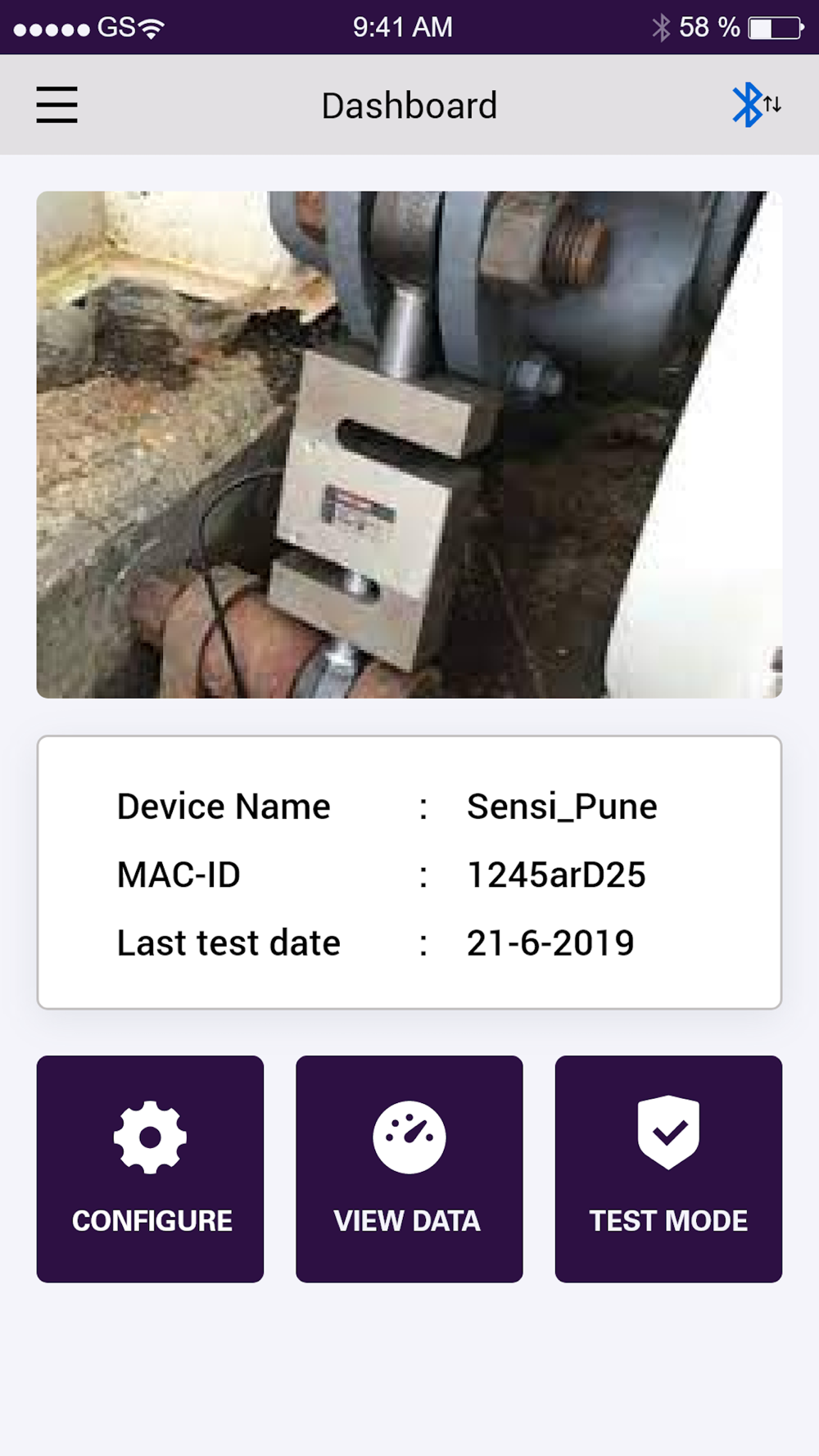Tap the battery icon in status bar
The width and height of the screenshot is (819, 1456).
coord(776,28)
